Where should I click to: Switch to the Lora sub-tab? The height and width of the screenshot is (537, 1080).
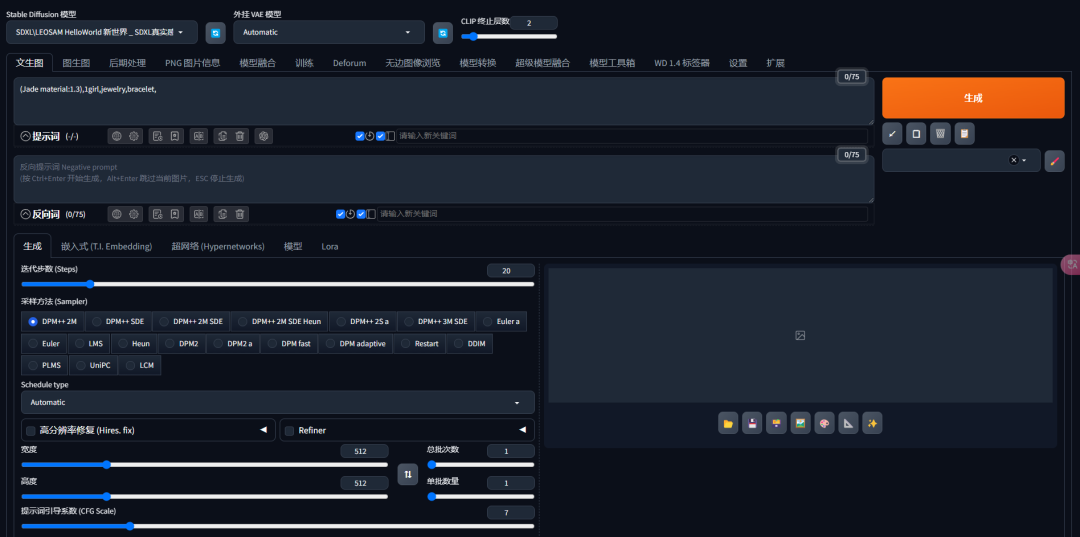click(x=329, y=246)
